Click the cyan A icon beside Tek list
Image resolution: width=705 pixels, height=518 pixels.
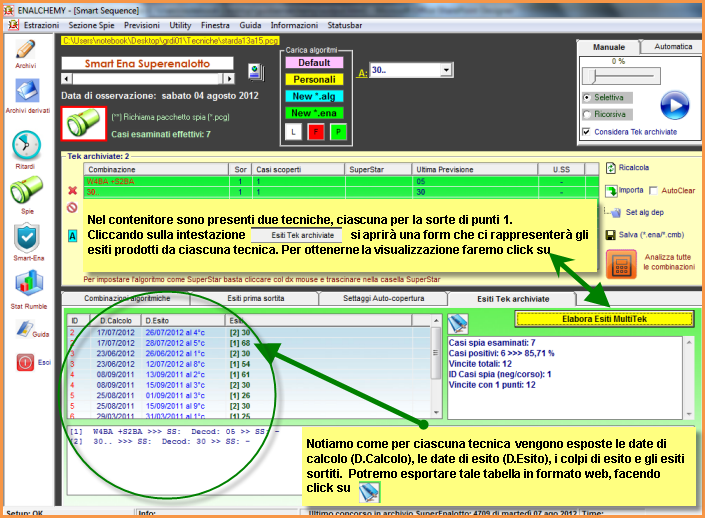tap(72, 236)
